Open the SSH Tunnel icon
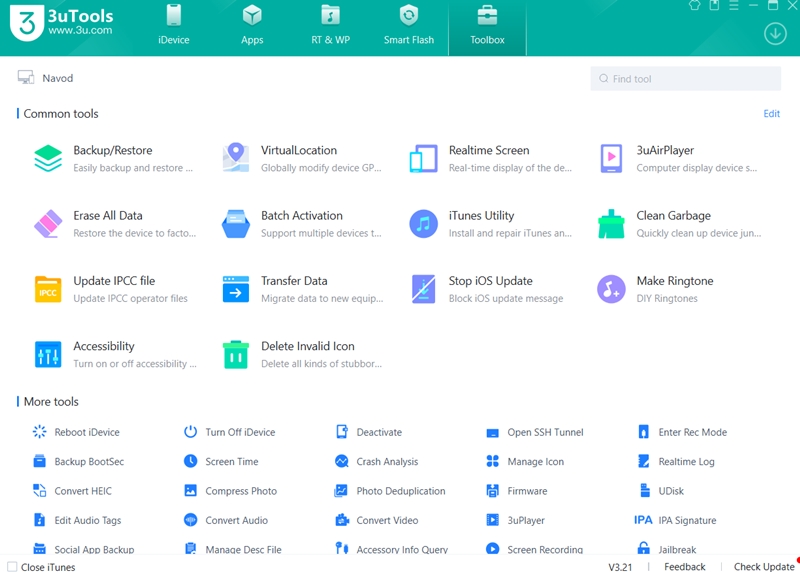 pos(492,433)
